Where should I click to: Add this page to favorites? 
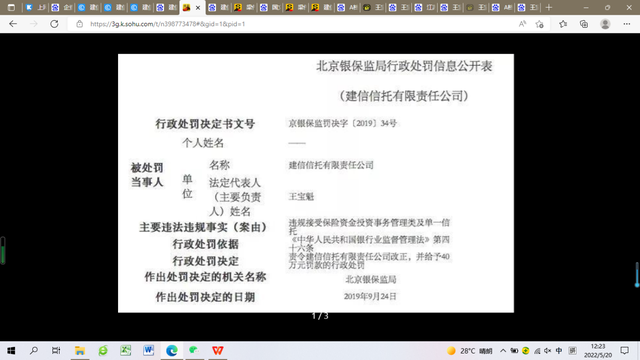(540, 24)
